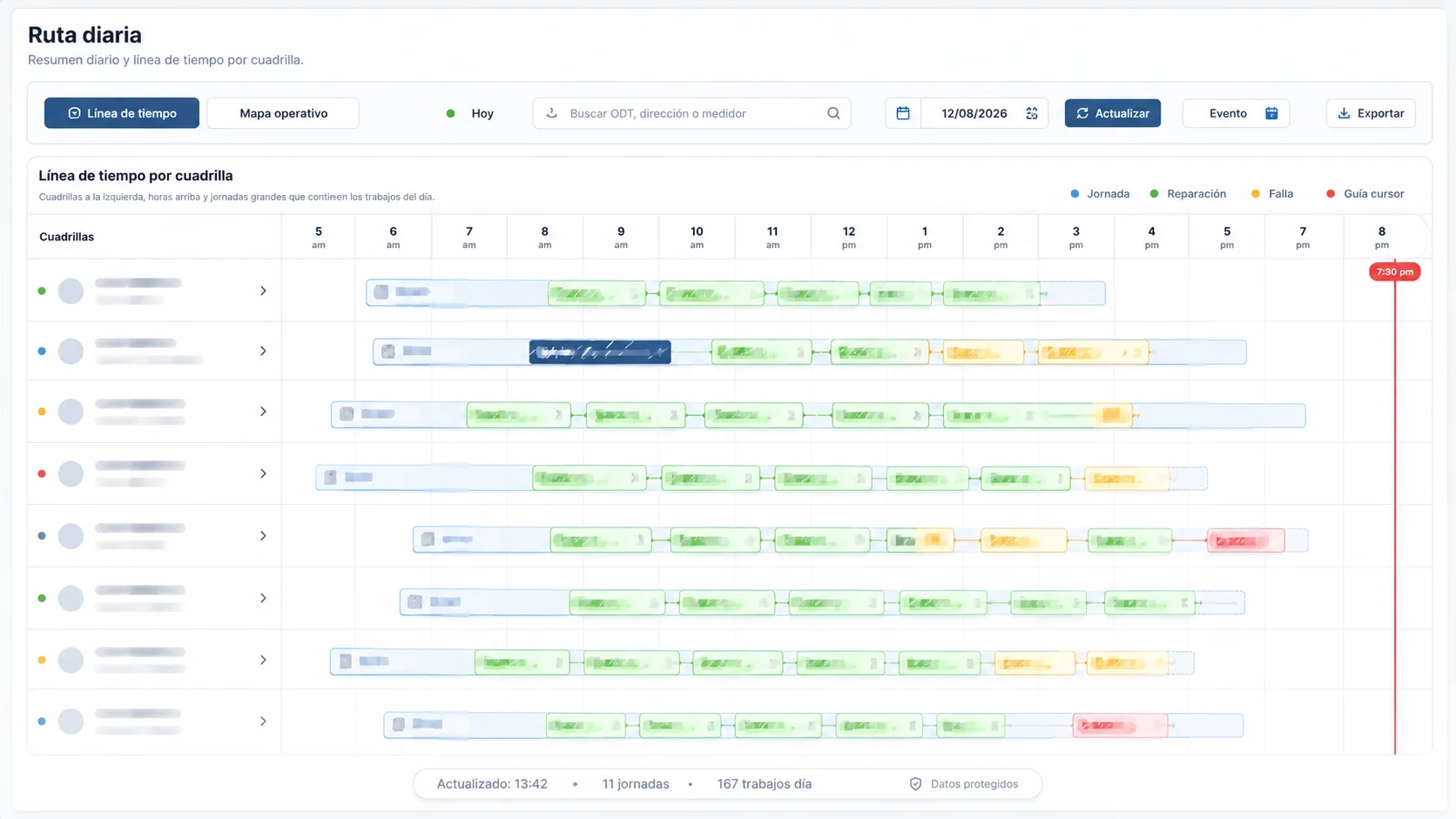Click the Datos protegidos shield icon
This screenshot has width=1456, height=819.
click(915, 784)
